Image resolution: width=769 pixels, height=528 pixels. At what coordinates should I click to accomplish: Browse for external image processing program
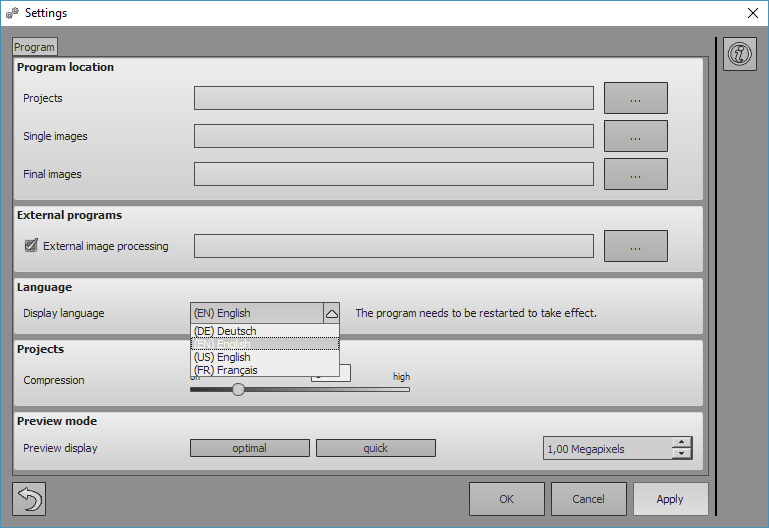point(636,246)
